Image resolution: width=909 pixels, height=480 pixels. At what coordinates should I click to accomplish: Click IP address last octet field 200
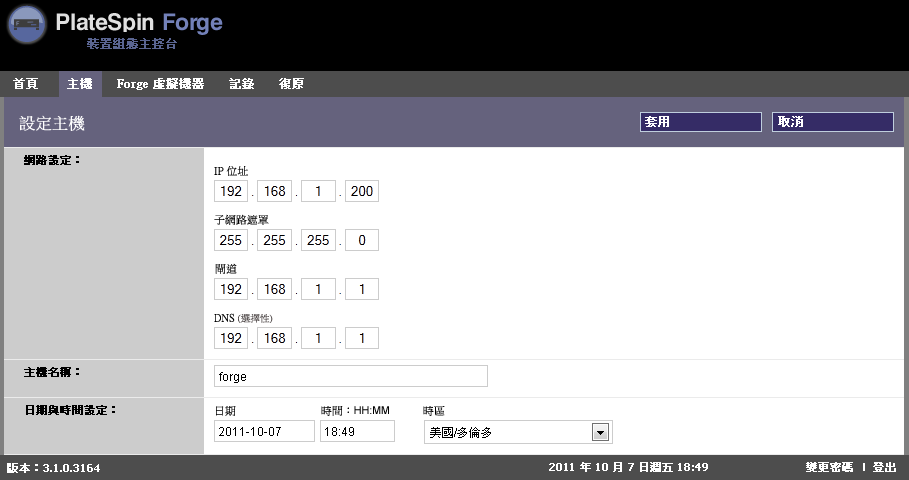(362, 191)
